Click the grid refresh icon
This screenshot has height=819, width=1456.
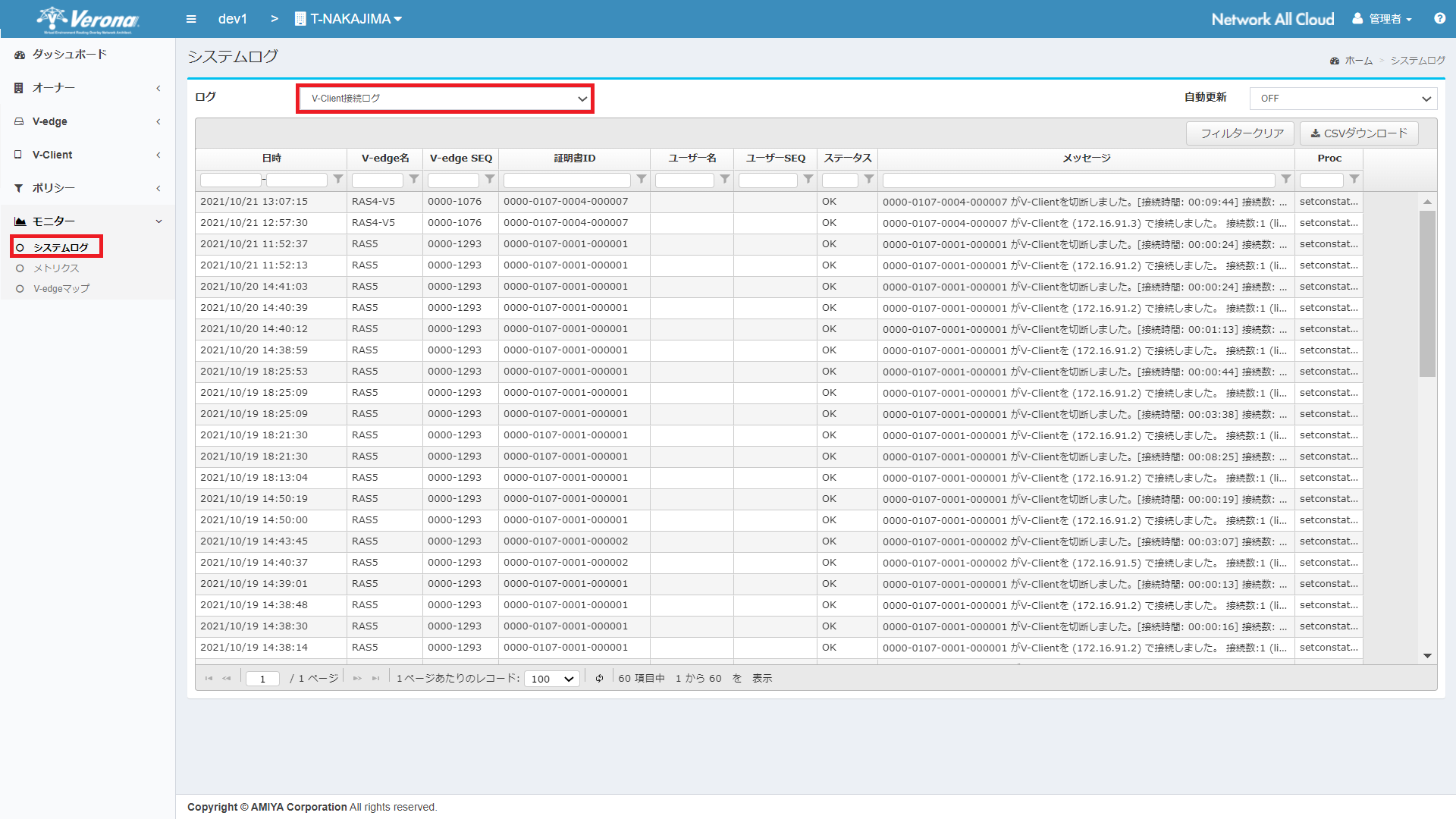click(599, 679)
